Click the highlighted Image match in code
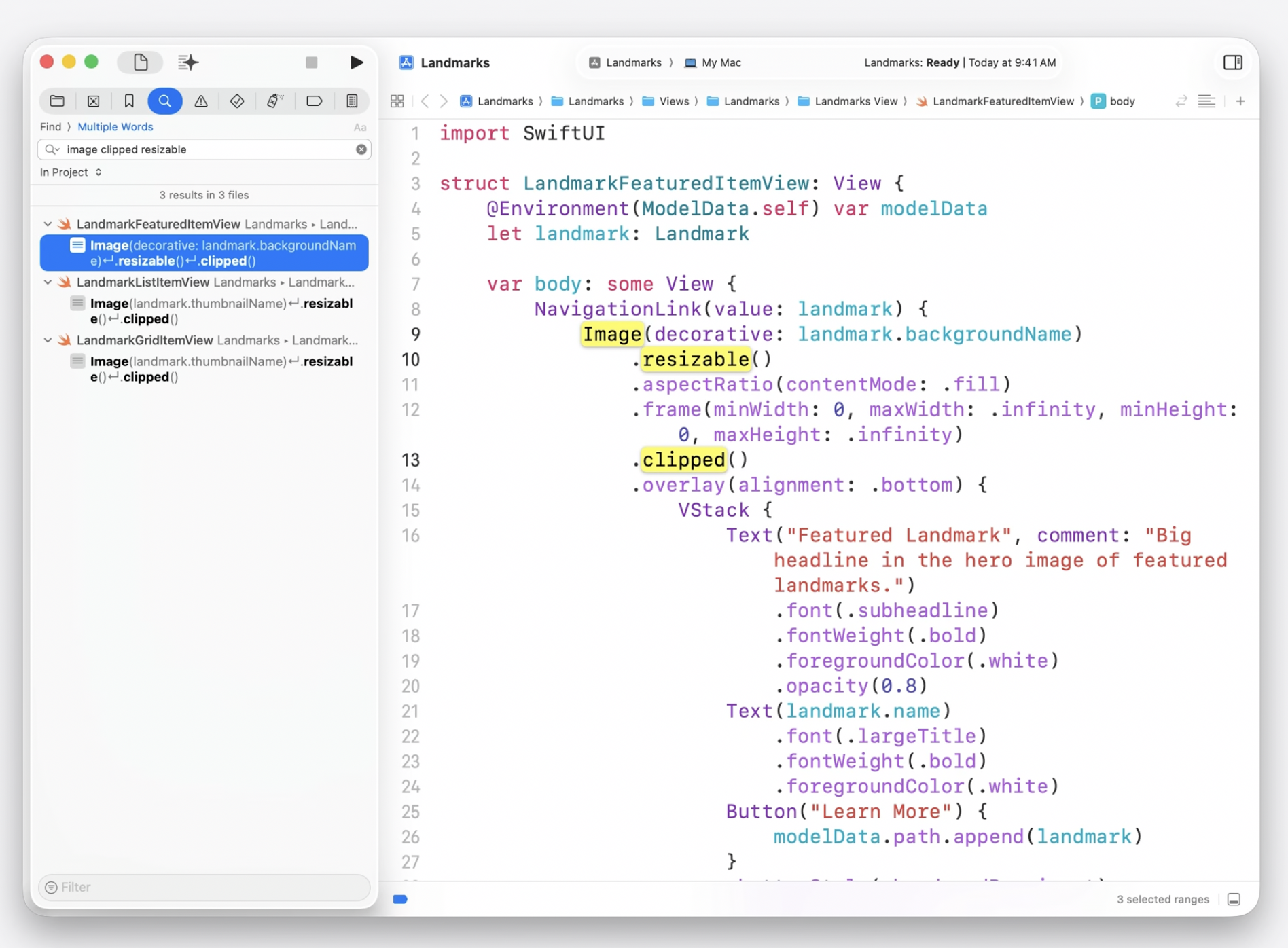The image size is (1288, 948). coord(612,334)
